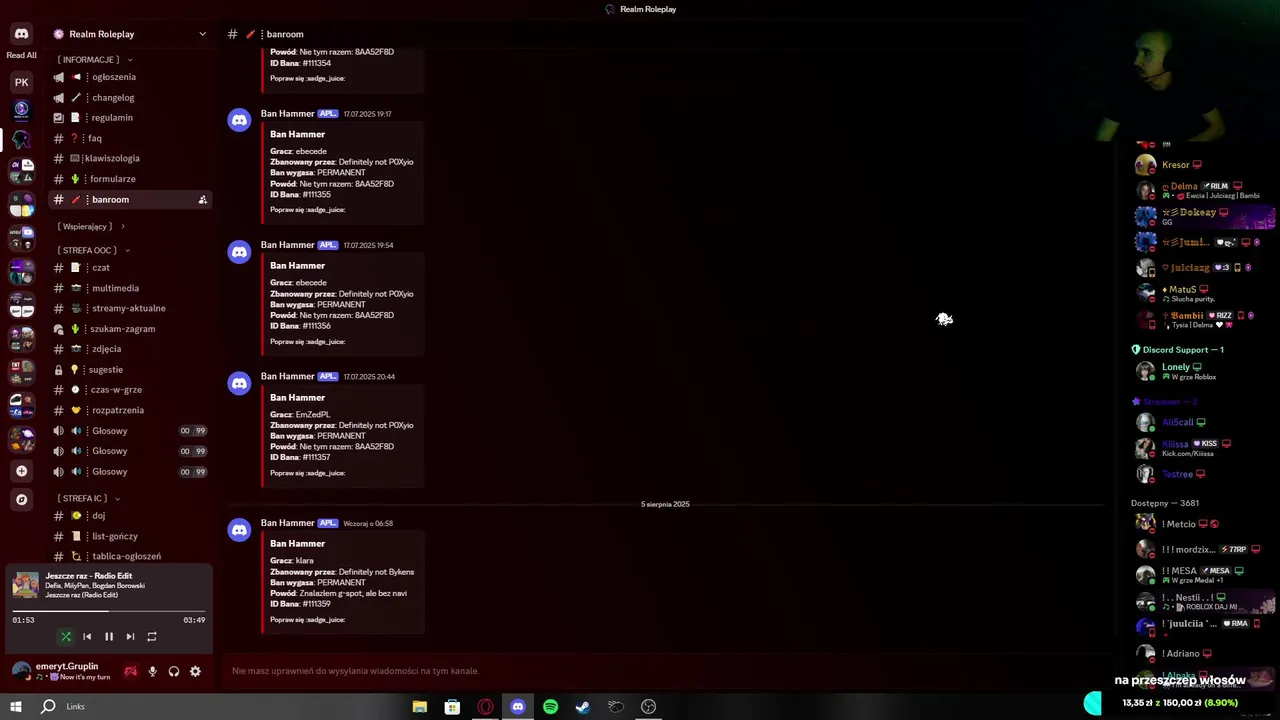Skip to the next track
The image size is (1280, 720).
[x=130, y=636]
